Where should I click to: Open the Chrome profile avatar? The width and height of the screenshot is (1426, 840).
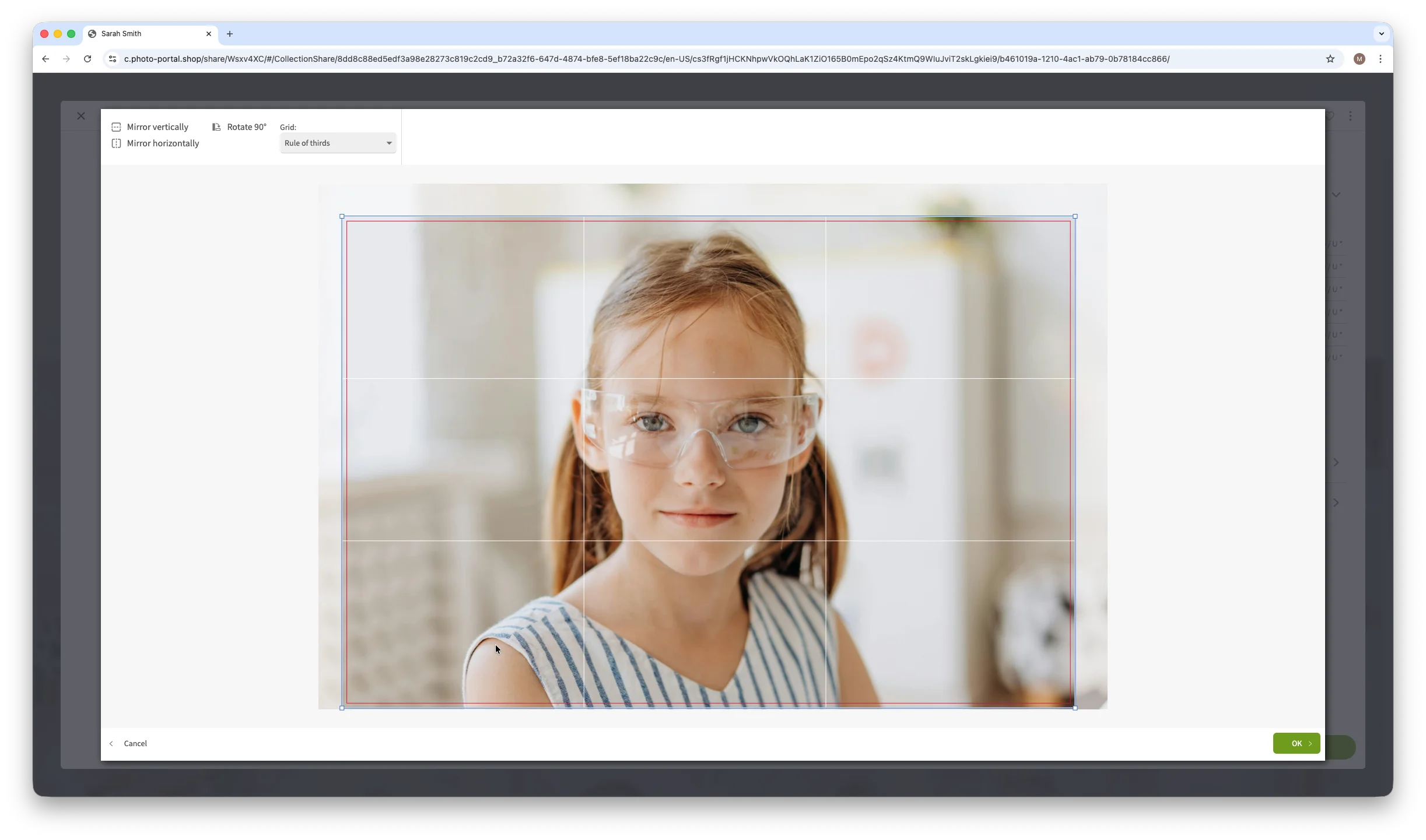coord(1359,59)
